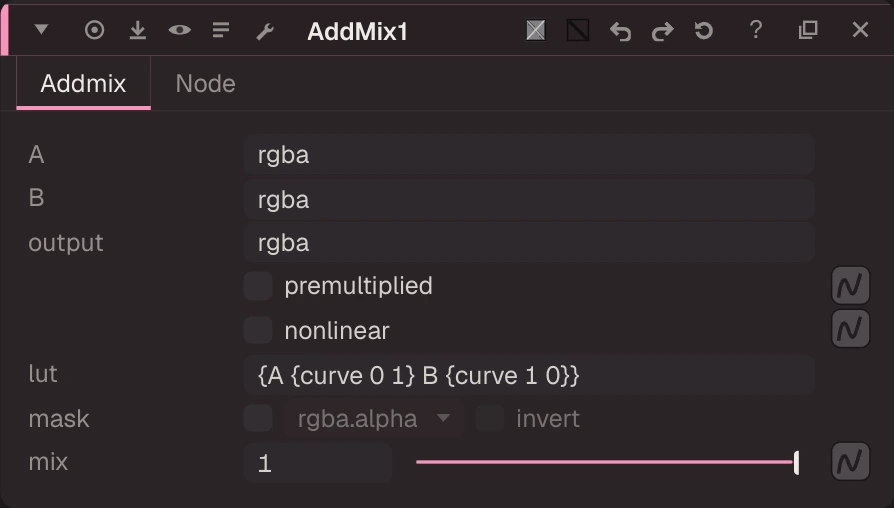
Task: Enable the premultiplied checkbox
Action: click(258, 286)
